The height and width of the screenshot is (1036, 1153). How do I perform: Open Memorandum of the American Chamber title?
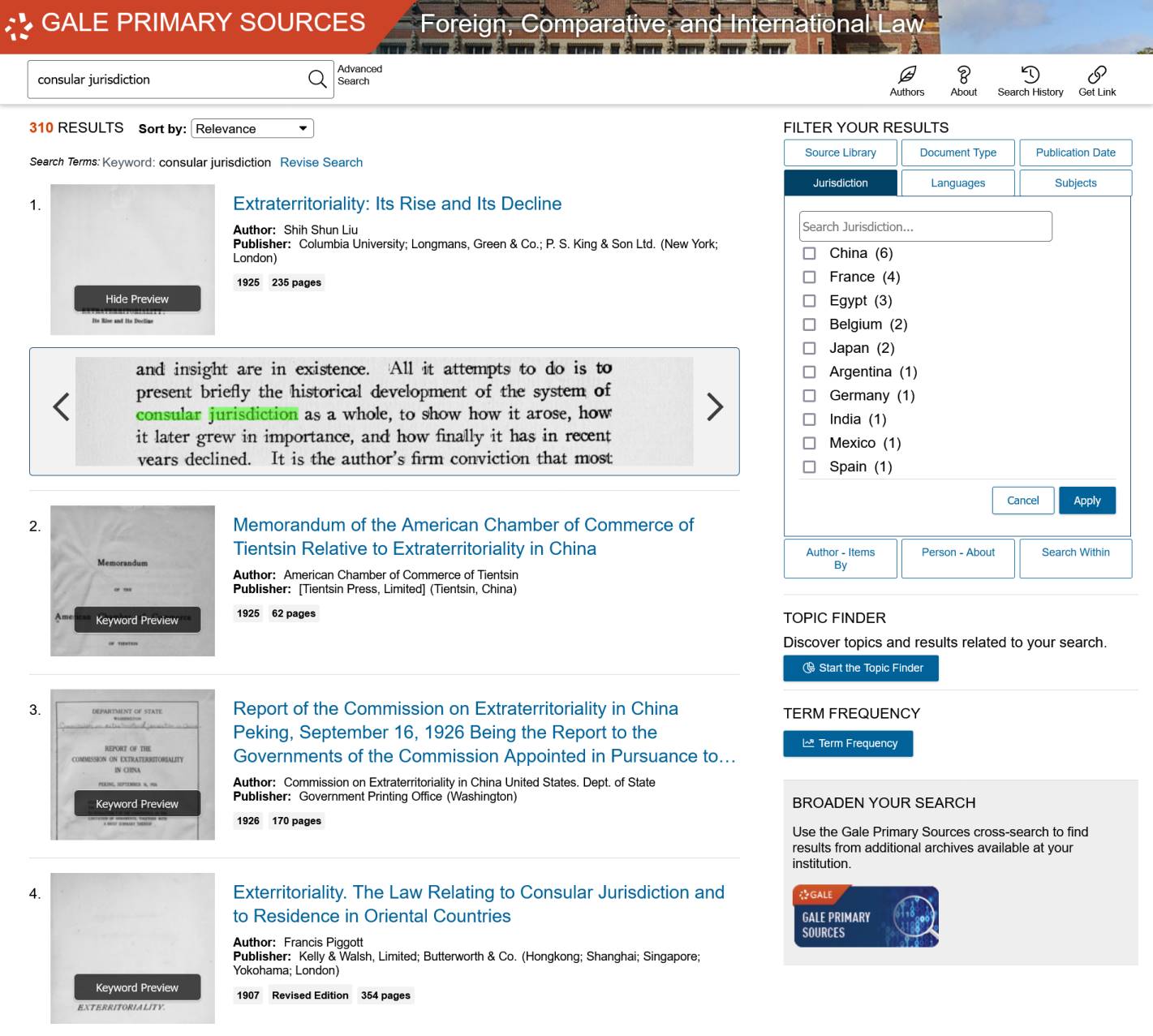(x=463, y=536)
